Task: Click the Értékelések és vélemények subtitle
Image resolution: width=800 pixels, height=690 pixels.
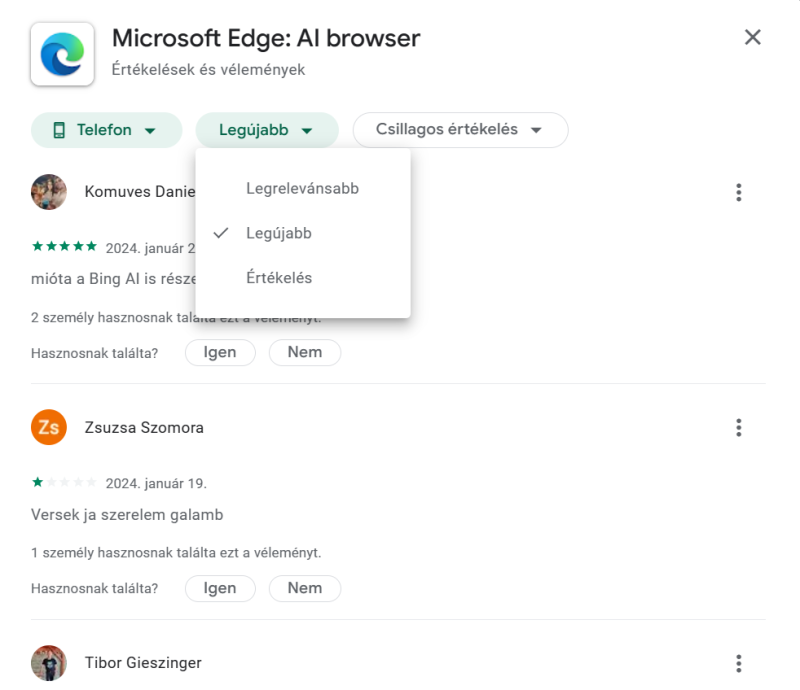Action: [208, 69]
